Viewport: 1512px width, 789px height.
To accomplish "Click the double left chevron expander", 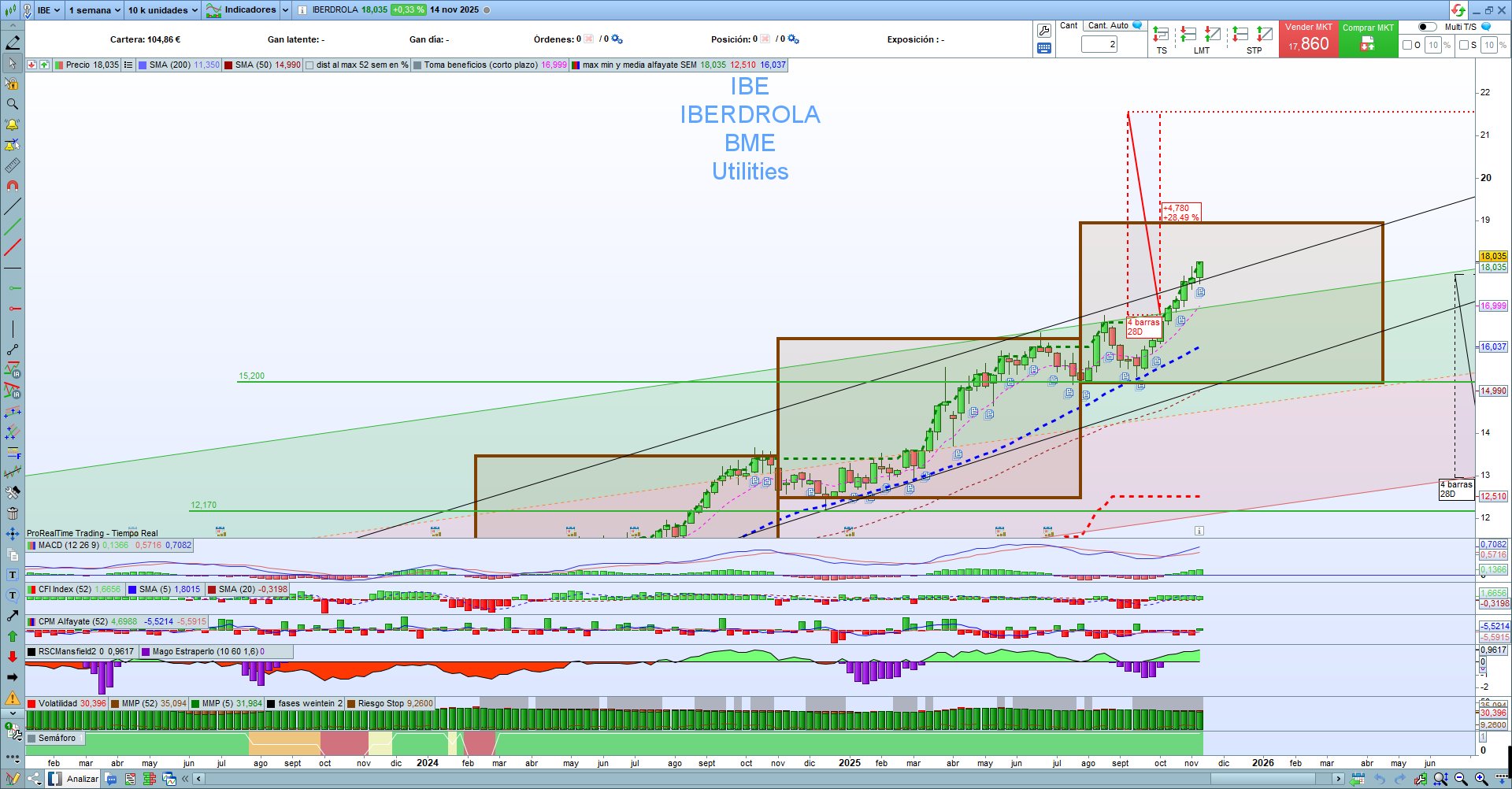I will 186,779.
